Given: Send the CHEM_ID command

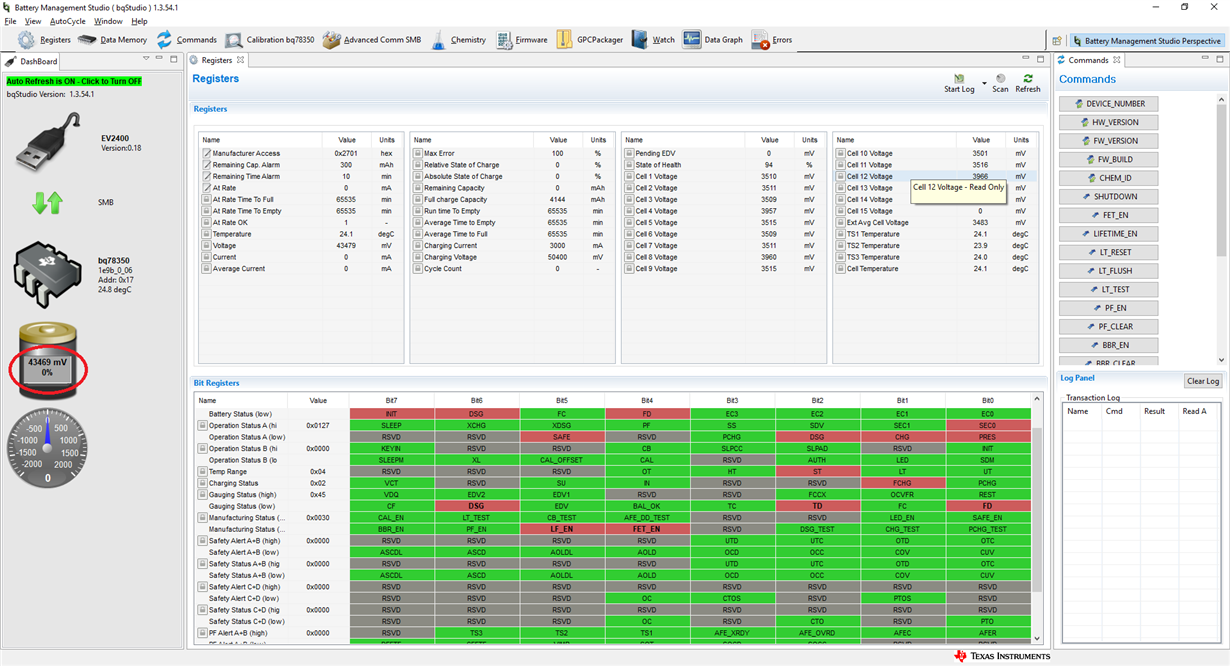Looking at the screenshot, I should coord(1109,178).
